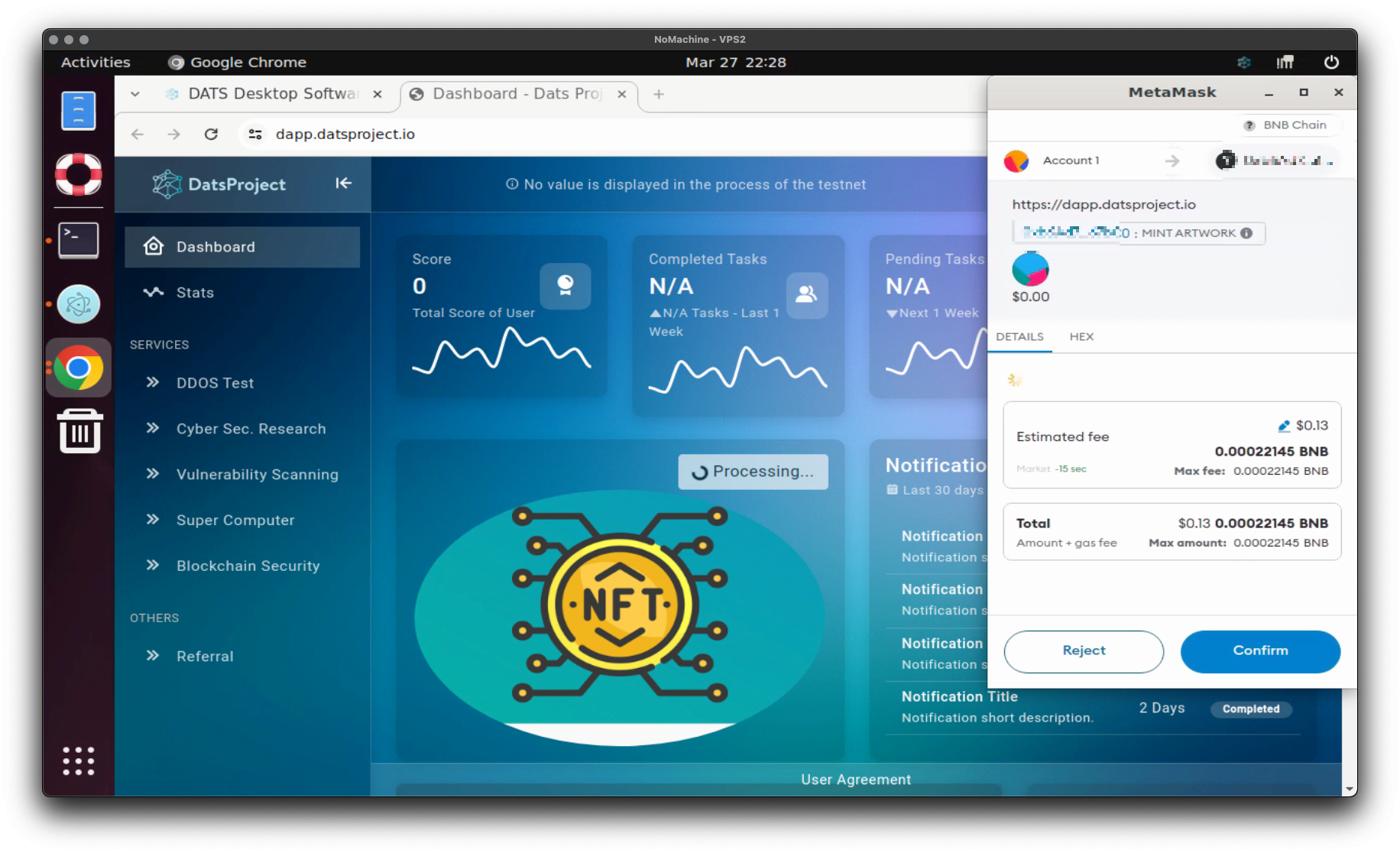Click https://dapp.datsproject.io origin text in MetaMask
The height and width of the screenshot is (853, 1400).
click(x=1103, y=205)
